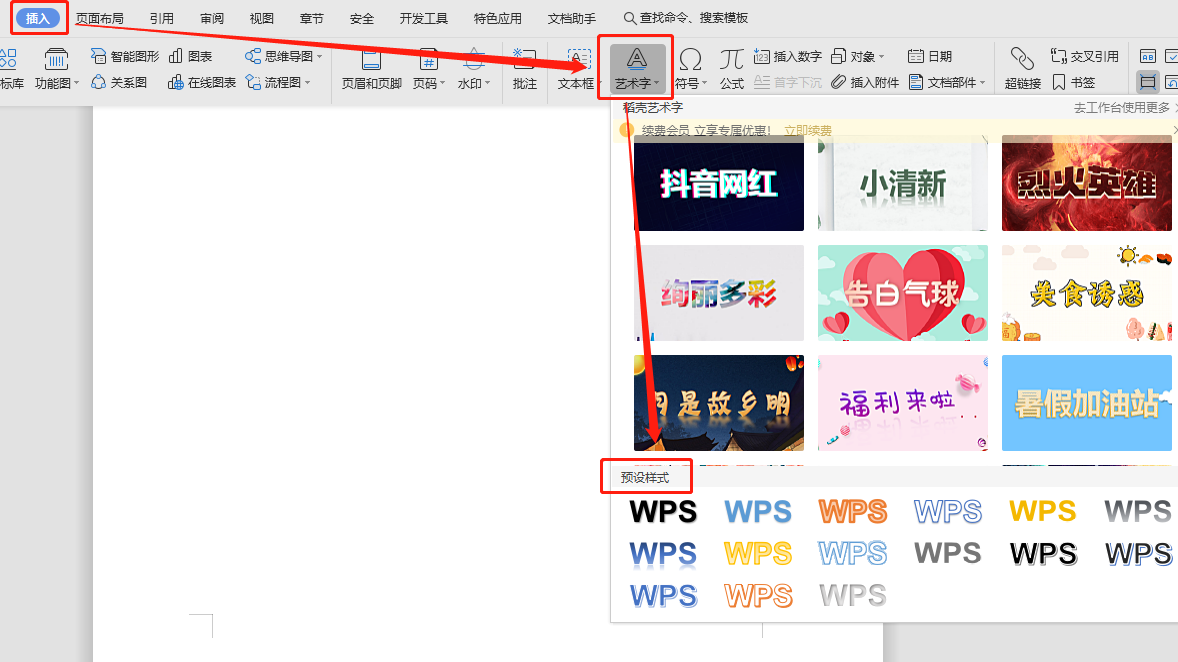The height and width of the screenshot is (662, 1178).
Task: Open the 智能图形 smart graphics tool
Action: coord(125,56)
